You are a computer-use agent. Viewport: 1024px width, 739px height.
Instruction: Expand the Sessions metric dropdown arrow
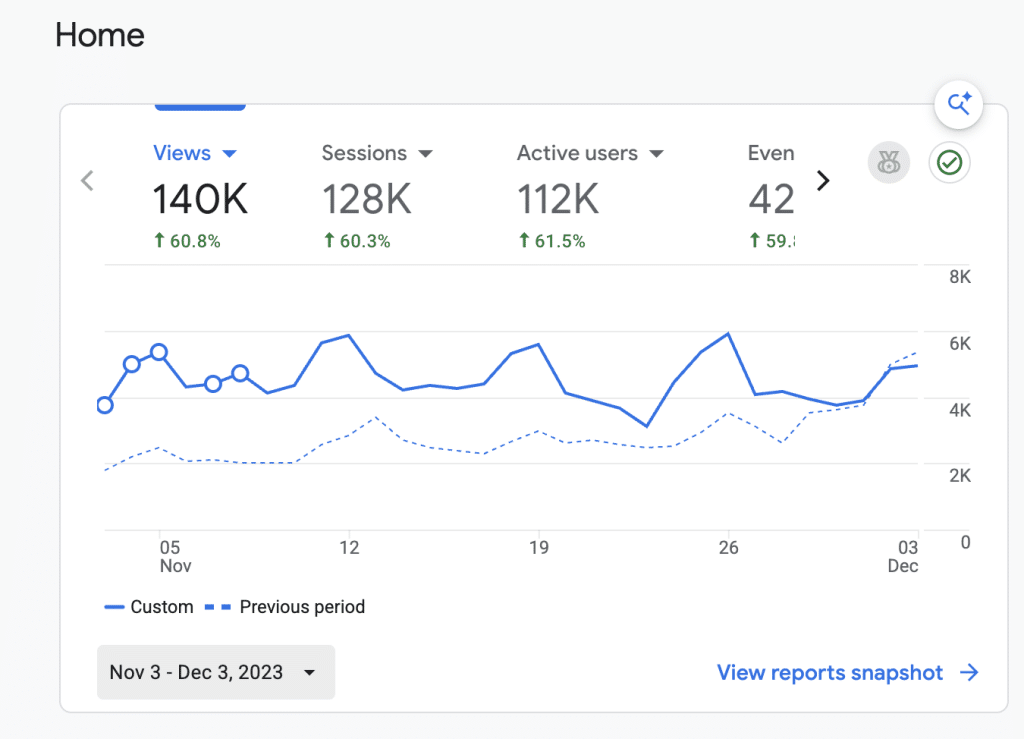[x=425, y=154]
